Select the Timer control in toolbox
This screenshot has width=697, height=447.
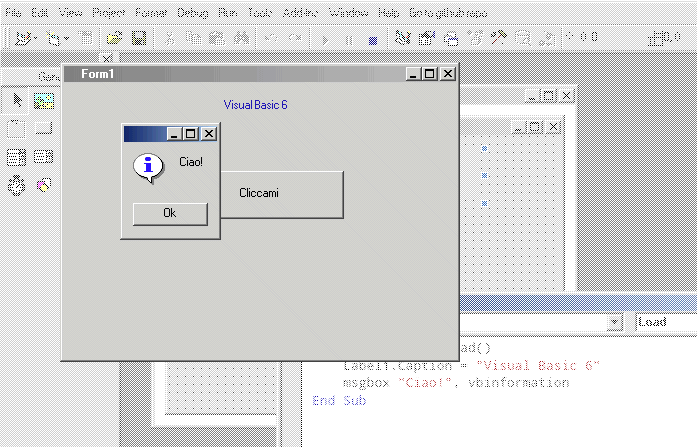point(16,185)
